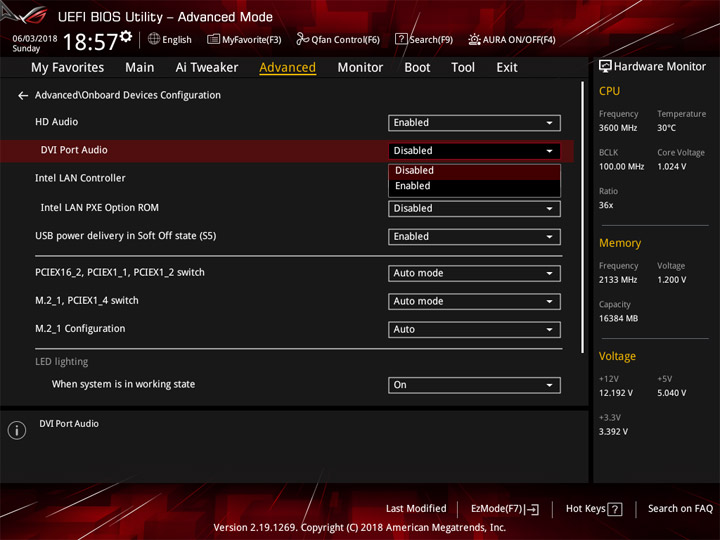Toggle AURA ON/OFF light icon
The image size is (720, 540).
pos(474,39)
